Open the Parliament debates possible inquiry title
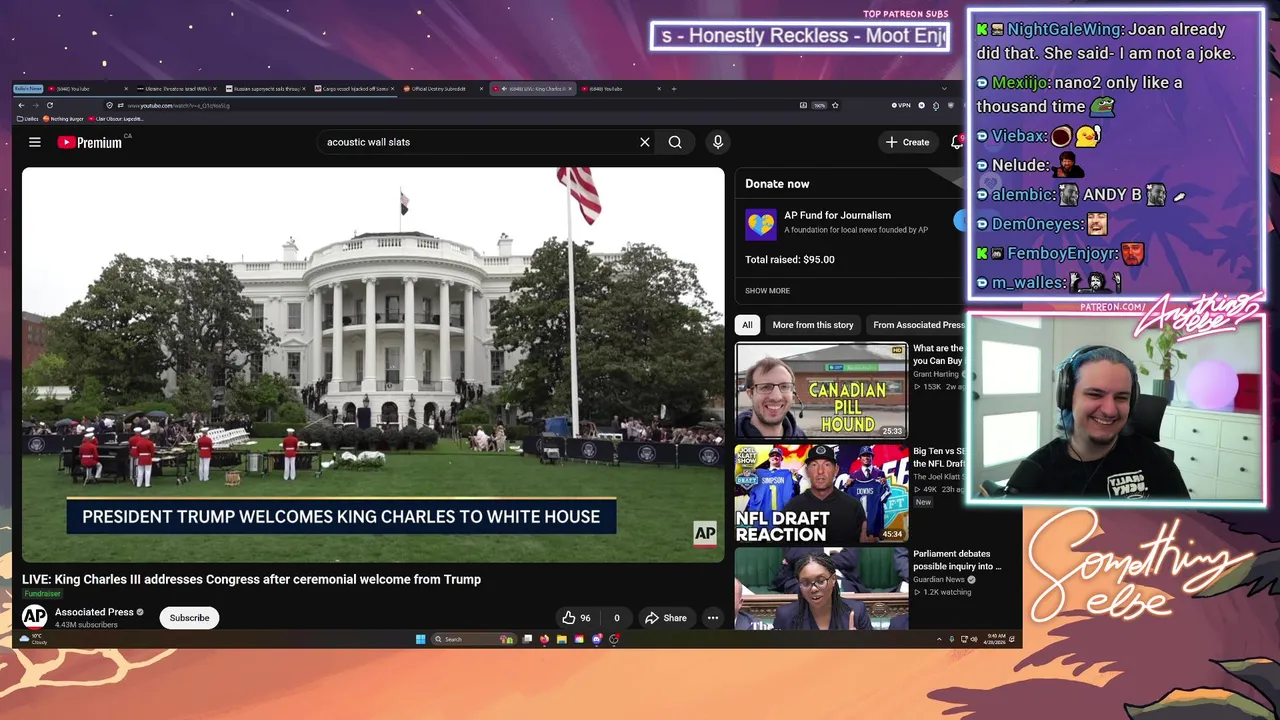Viewport: 1280px width, 720px height. pos(957,560)
